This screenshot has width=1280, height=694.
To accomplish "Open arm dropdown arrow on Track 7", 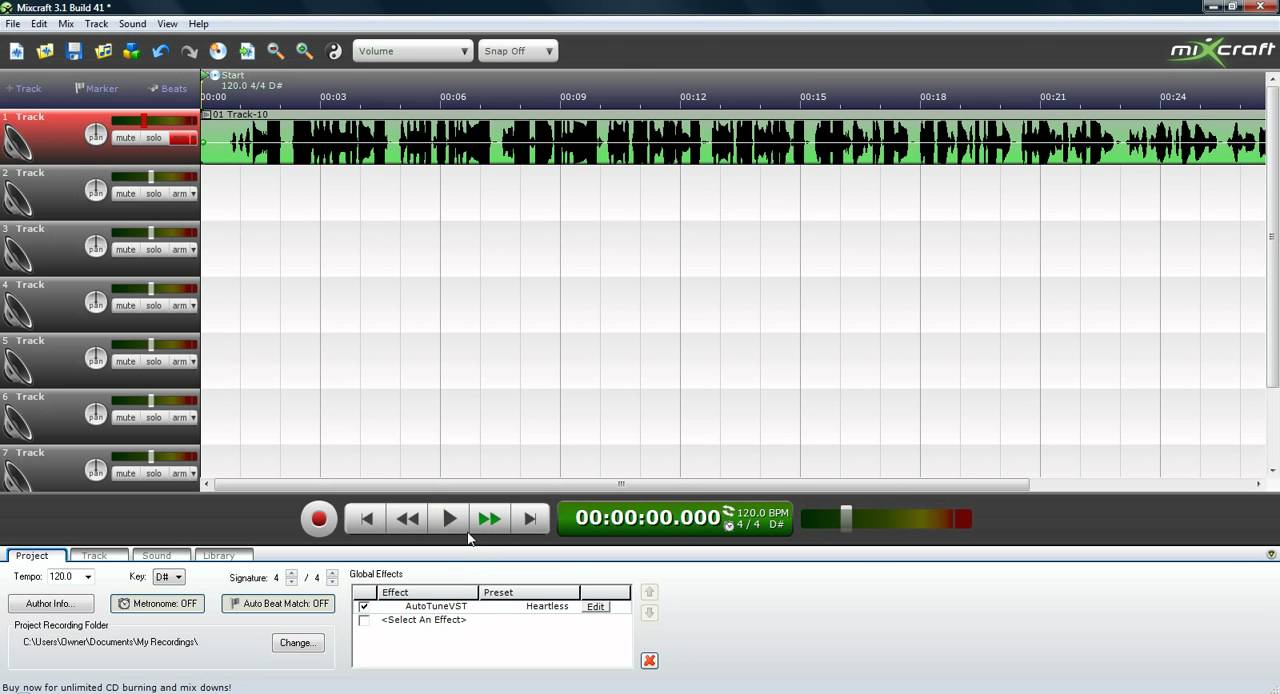I will [x=193, y=474].
